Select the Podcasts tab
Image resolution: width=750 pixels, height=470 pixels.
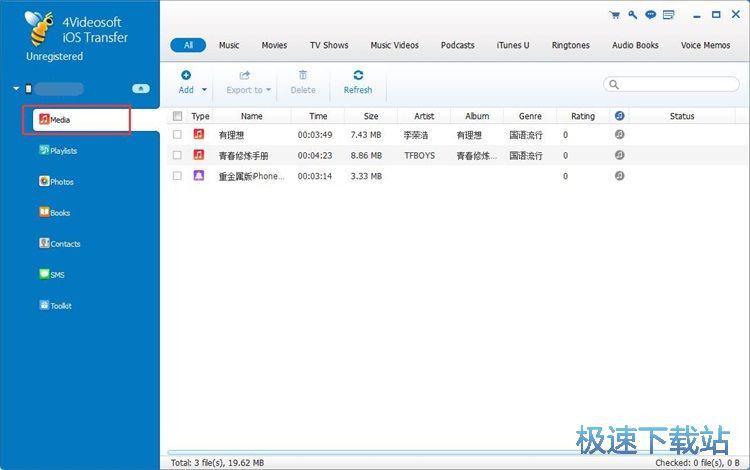pos(456,45)
